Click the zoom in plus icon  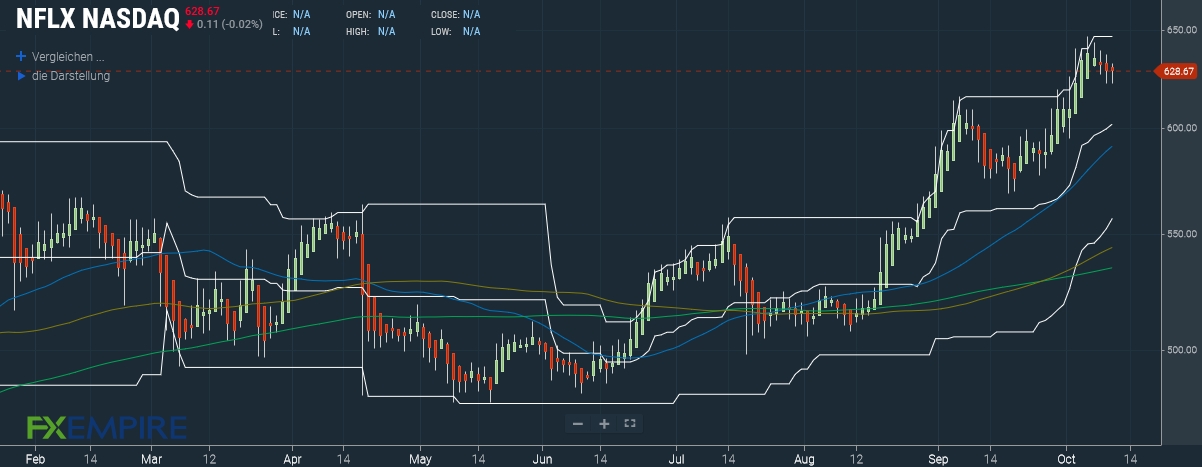604,423
